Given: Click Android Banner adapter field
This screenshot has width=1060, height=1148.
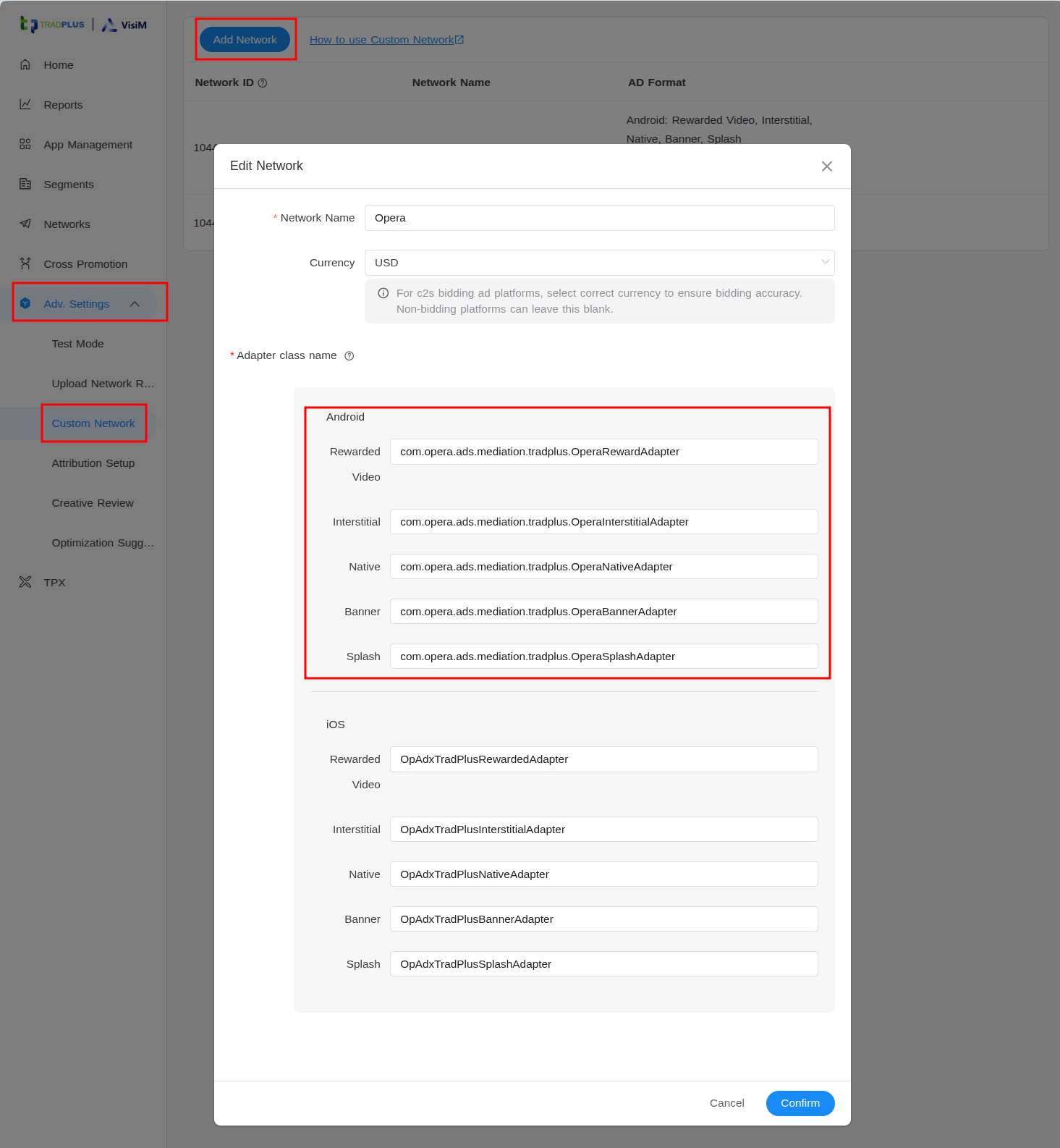Looking at the screenshot, I should point(604,612).
